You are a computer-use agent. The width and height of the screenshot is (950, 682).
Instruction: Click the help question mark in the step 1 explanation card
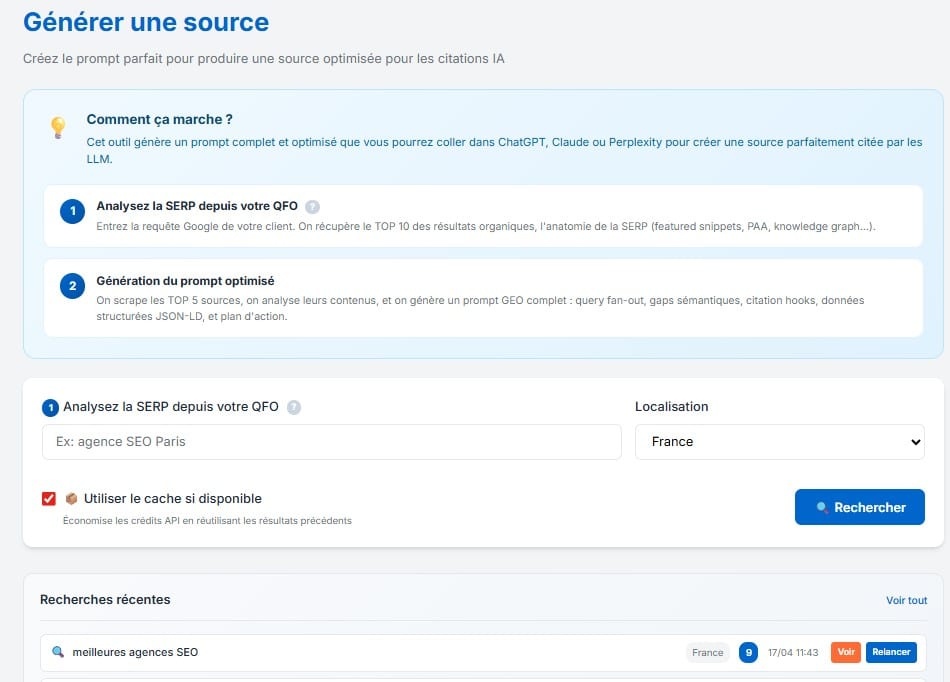[312, 207]
